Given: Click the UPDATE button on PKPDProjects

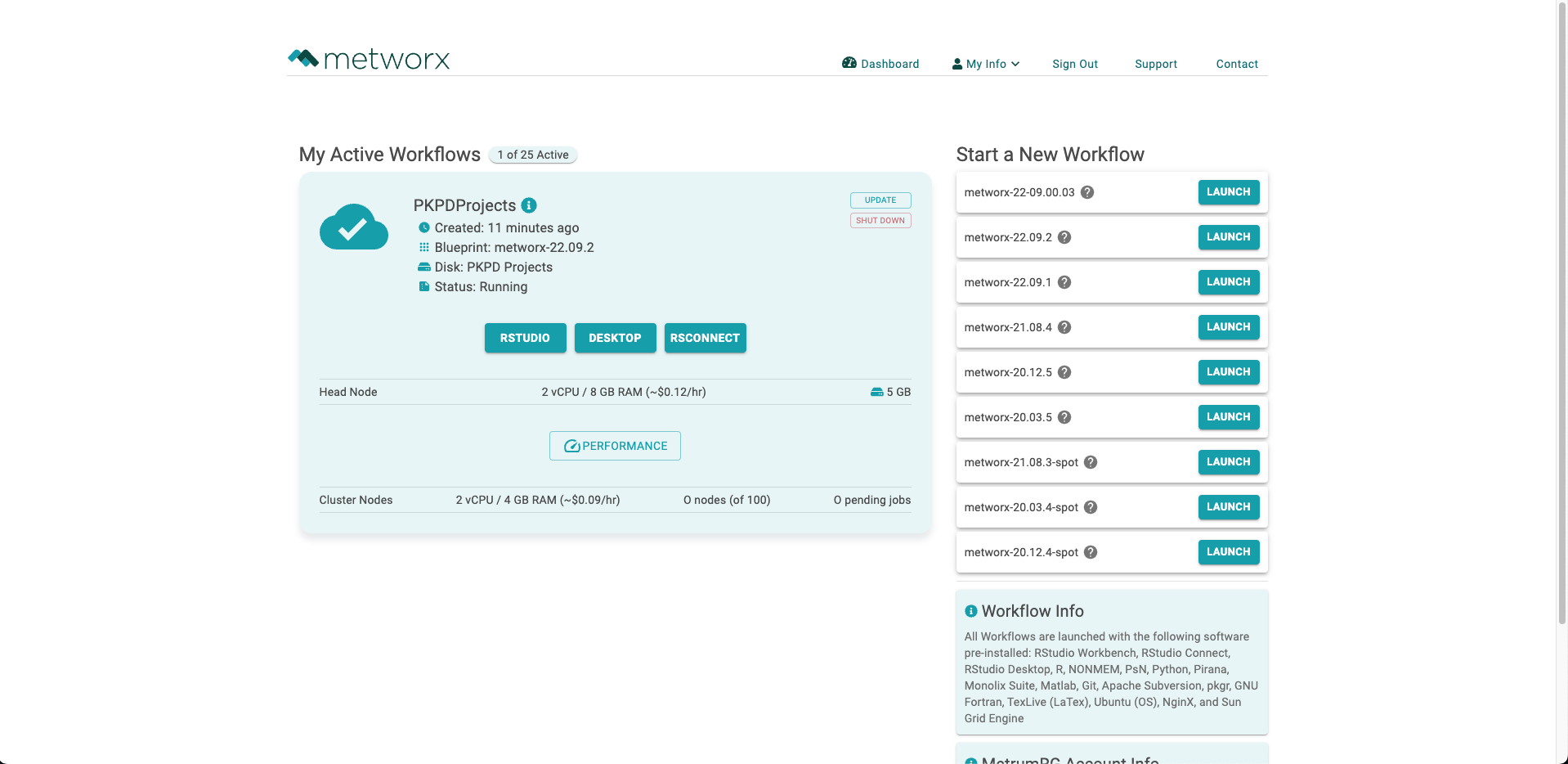Looking at the screenshot, I should pos(880,200).
